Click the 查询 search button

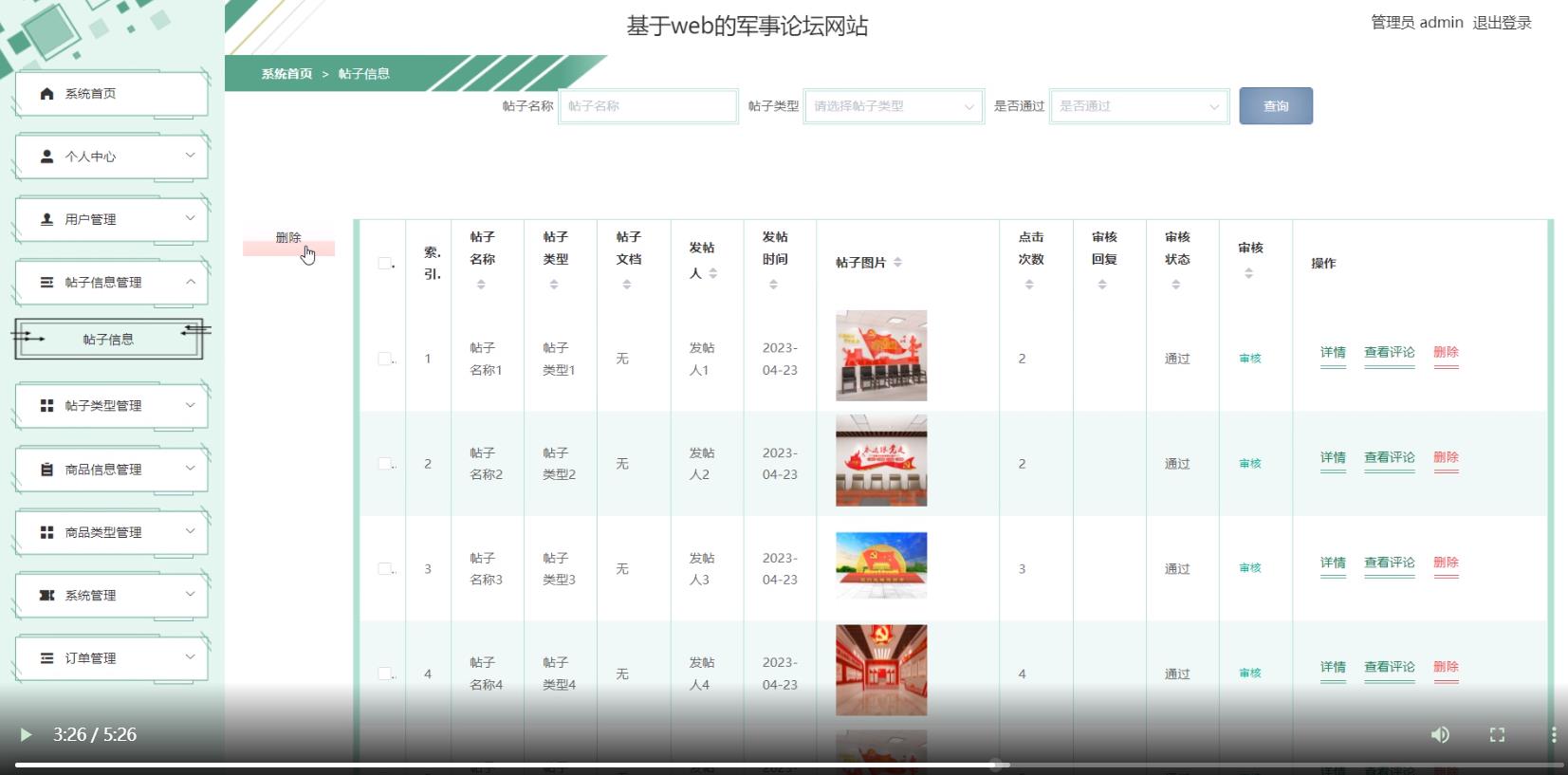coord(1276,106)
